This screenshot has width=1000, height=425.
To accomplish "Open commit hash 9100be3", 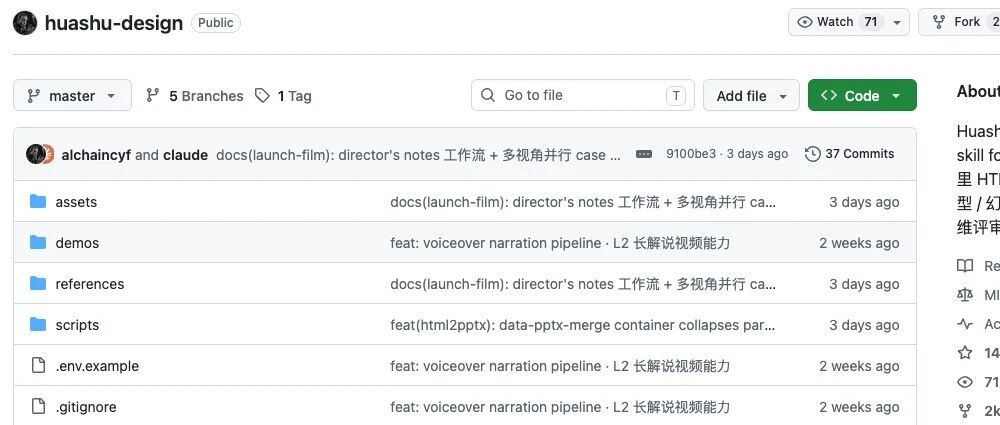I will pos(691,154).
